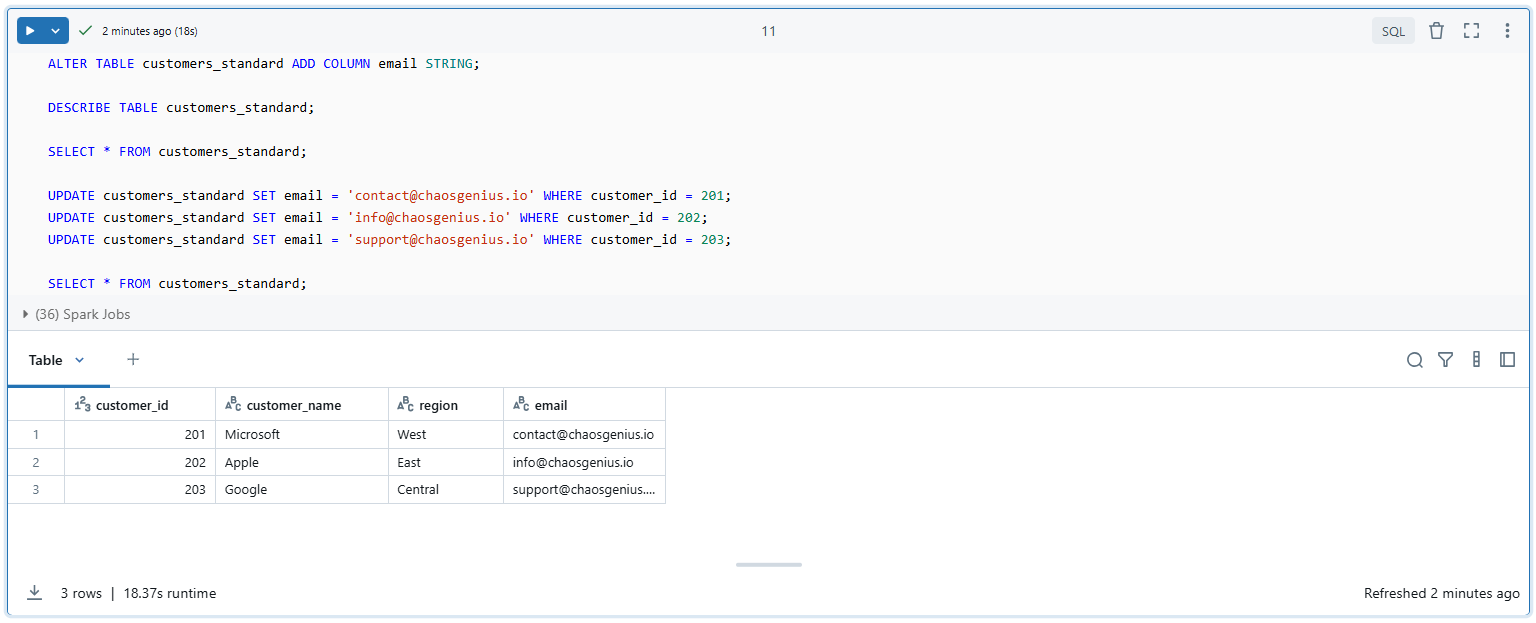
Task: Click row number 2 in results table
Action: click(x=36, y=461)
